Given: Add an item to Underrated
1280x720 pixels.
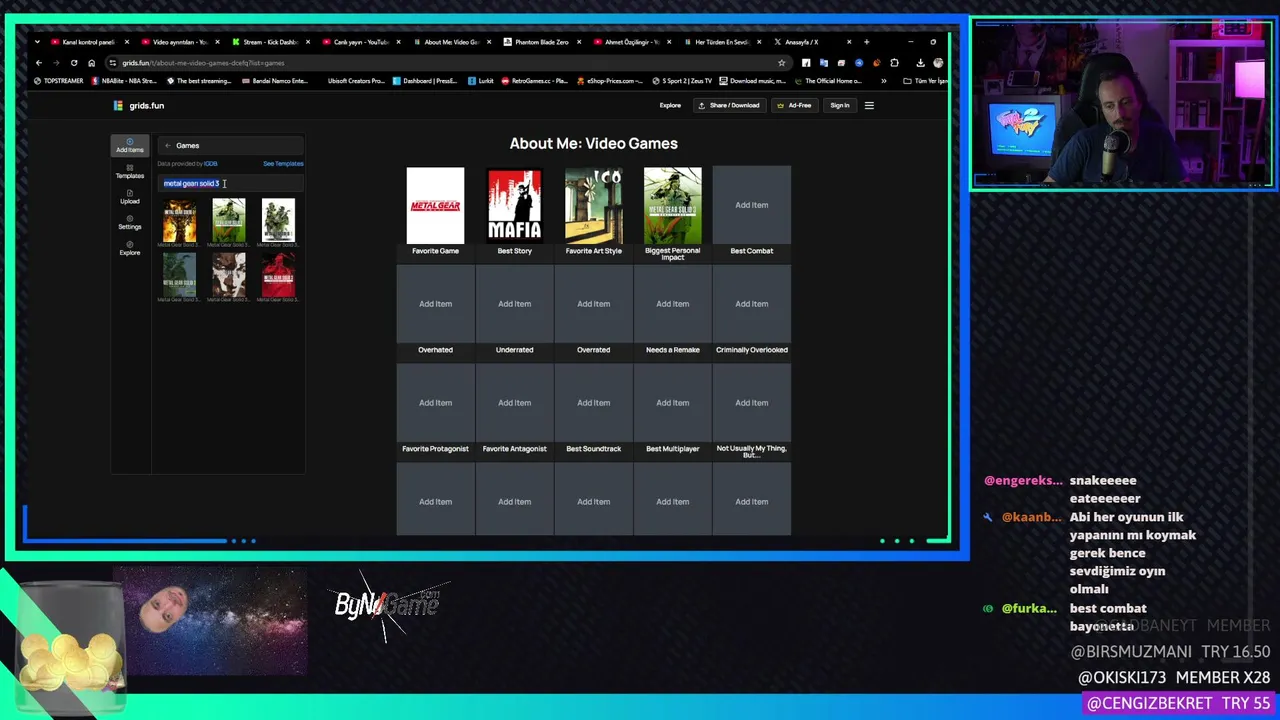Looking at the screenshot, I should 514,304.
